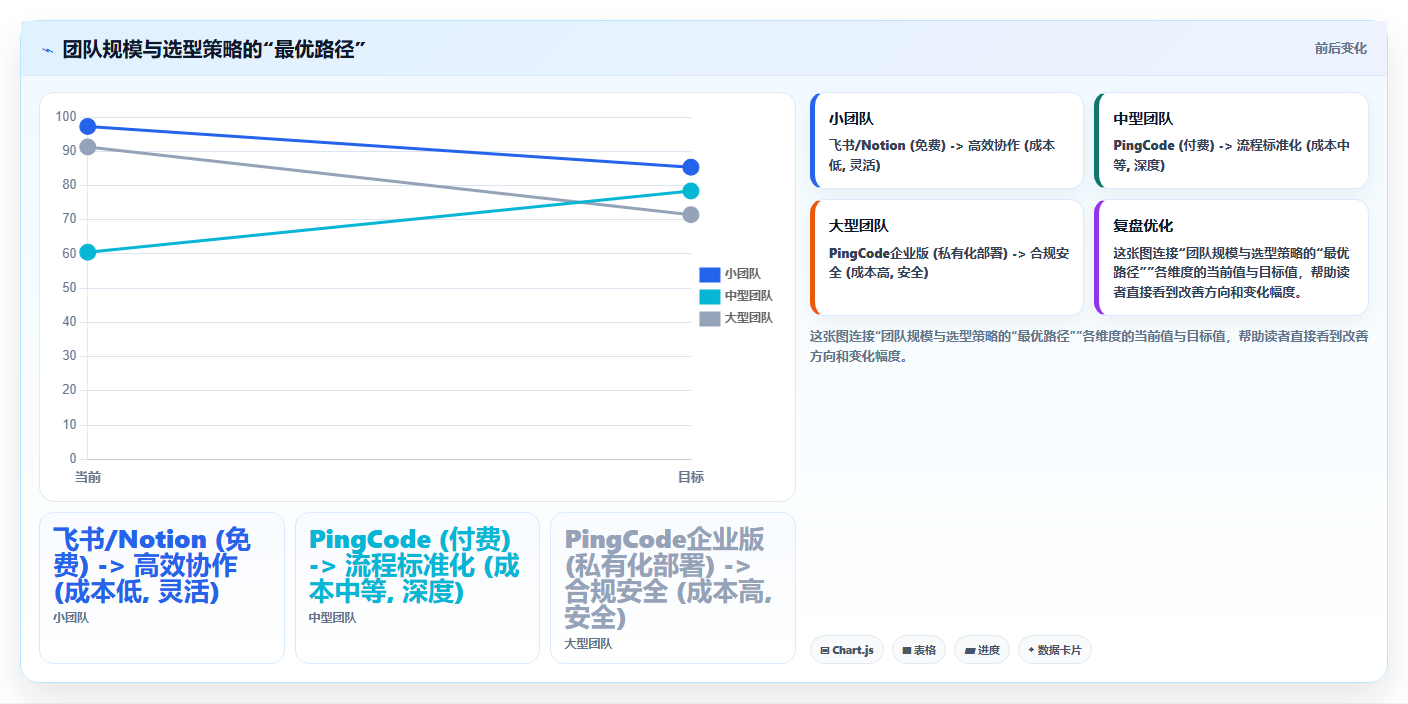Click 大型团队 data point at 目标
This screenshot has width=1408, height=704.
690,215
